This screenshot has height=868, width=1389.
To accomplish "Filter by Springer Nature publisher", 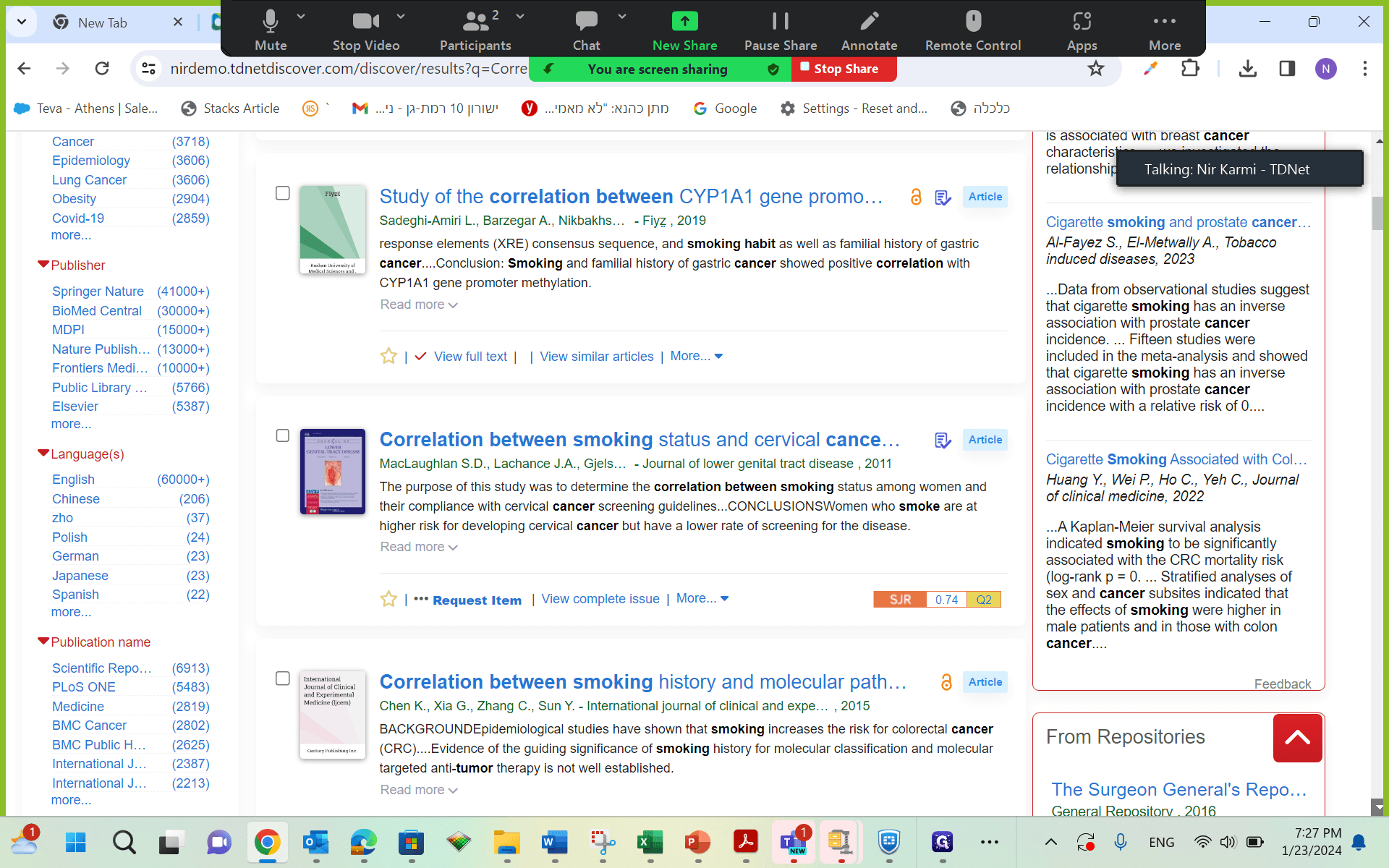I will (98, 292).
